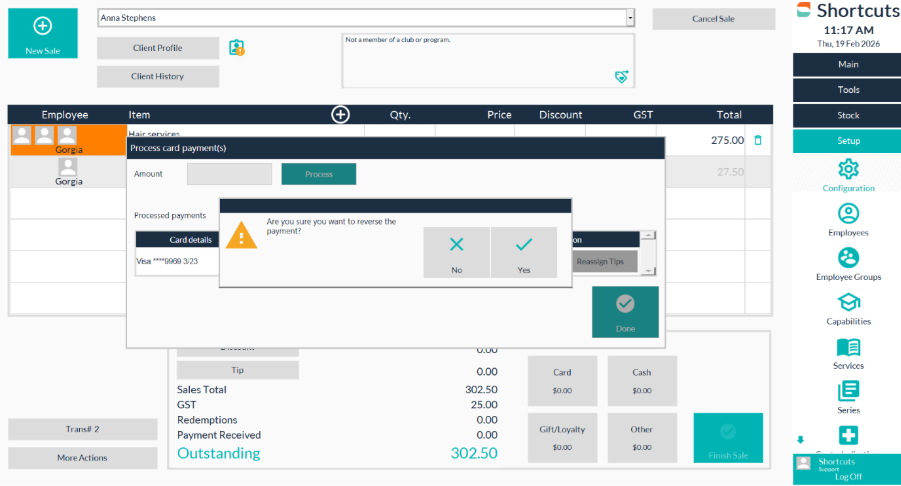Delete the Hair services line with trash icon

(x=757, y=140)
